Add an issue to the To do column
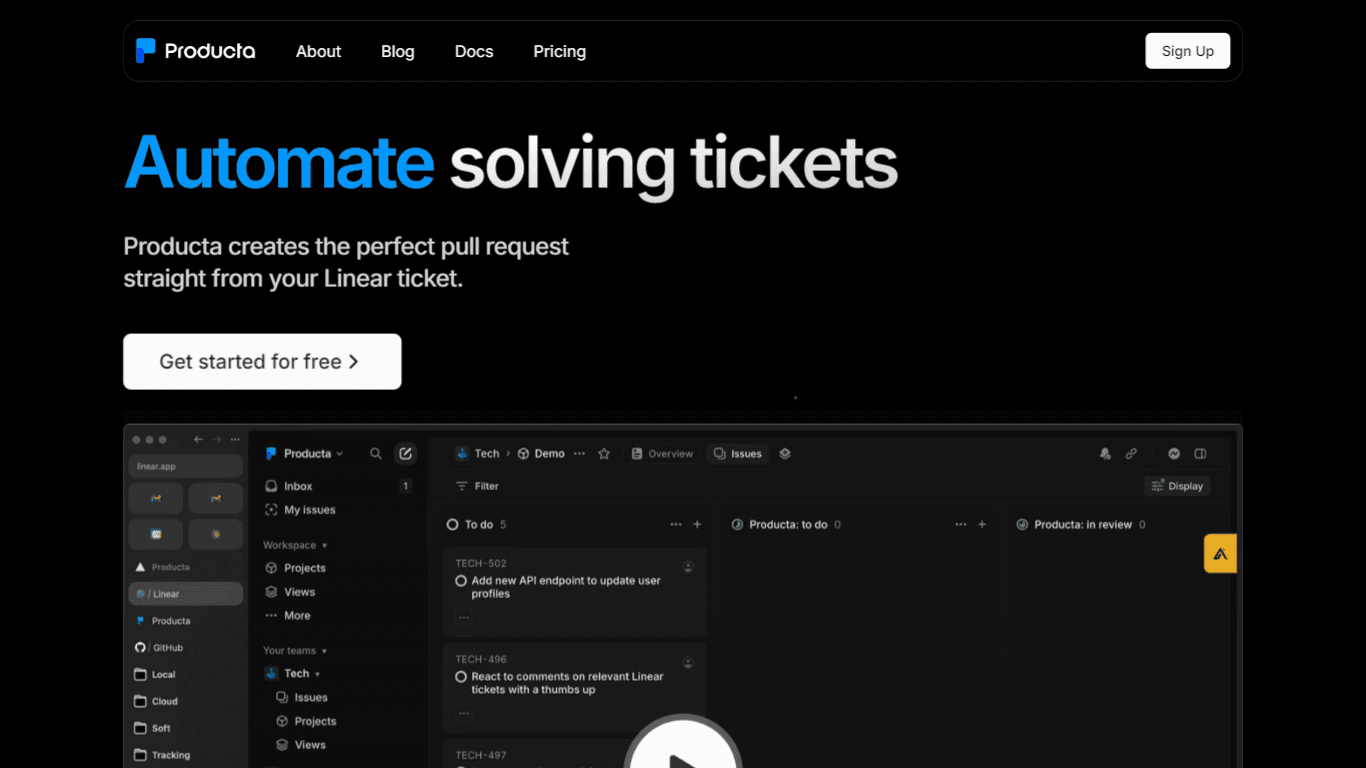The height and width of the screenshot is (768, 1366). (x=698, y=525)
